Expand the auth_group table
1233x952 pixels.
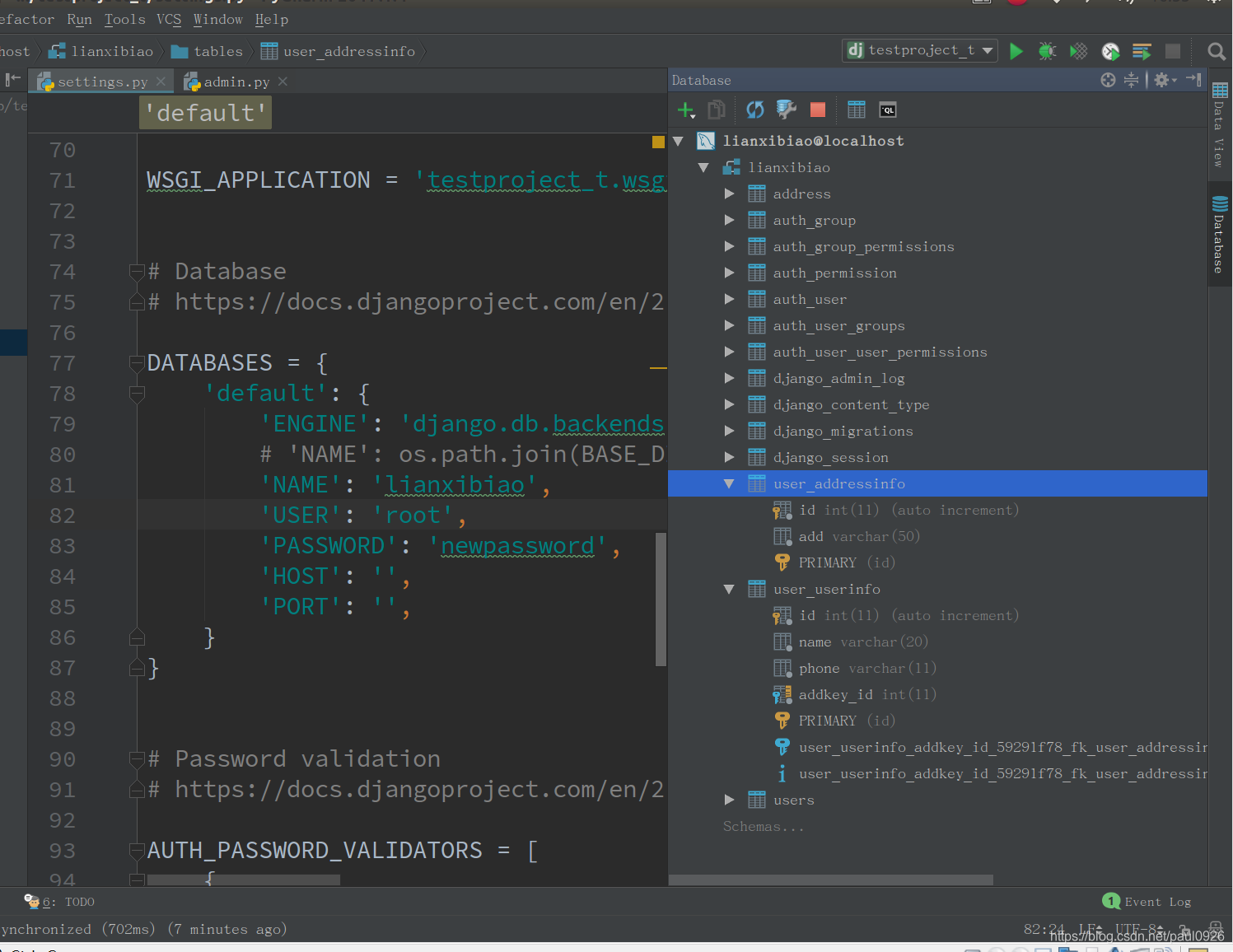729,220
